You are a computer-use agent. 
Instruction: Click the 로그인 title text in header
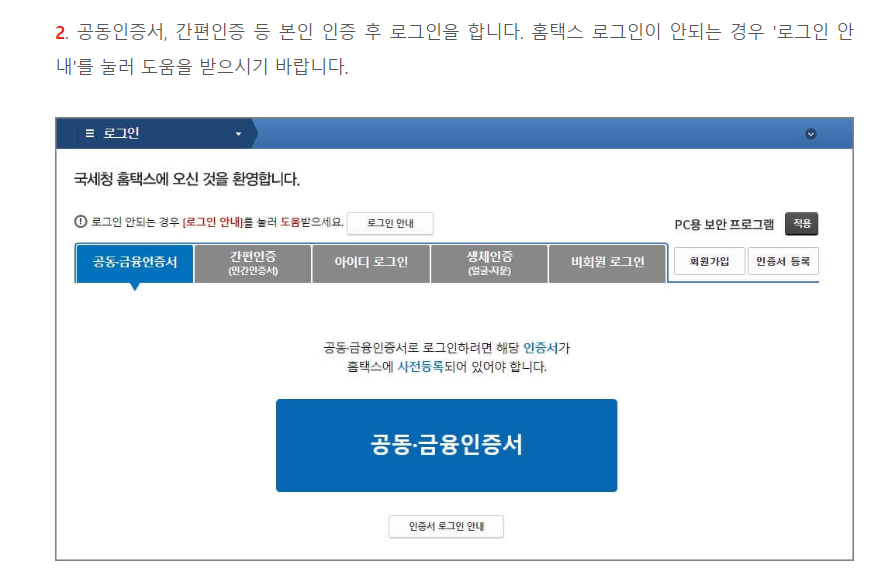tap(121, 134)
